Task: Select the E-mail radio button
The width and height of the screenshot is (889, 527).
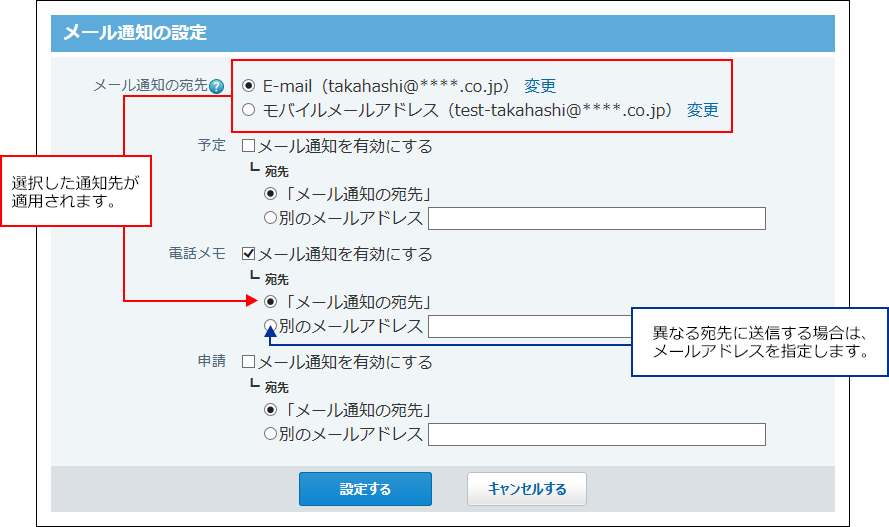Action: tap(249, 86)
